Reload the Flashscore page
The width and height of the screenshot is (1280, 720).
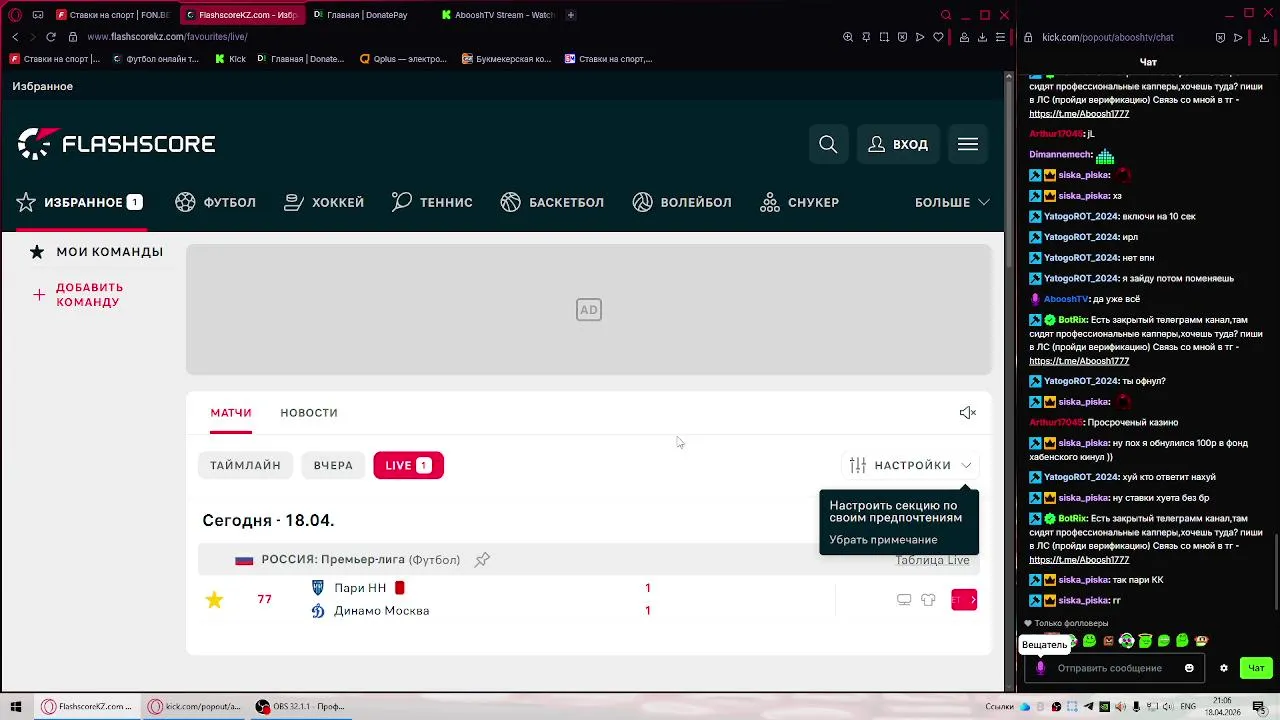pos(51,37)
